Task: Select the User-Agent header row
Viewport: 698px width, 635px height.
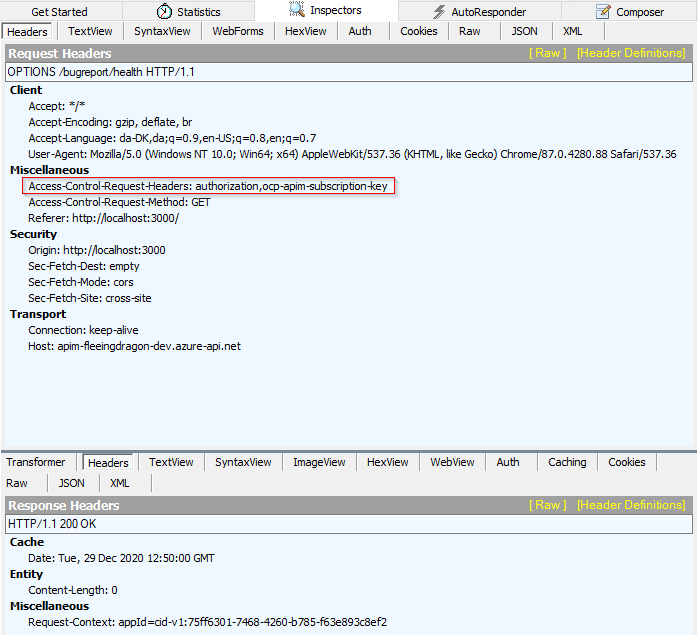Action: (352, 155)
